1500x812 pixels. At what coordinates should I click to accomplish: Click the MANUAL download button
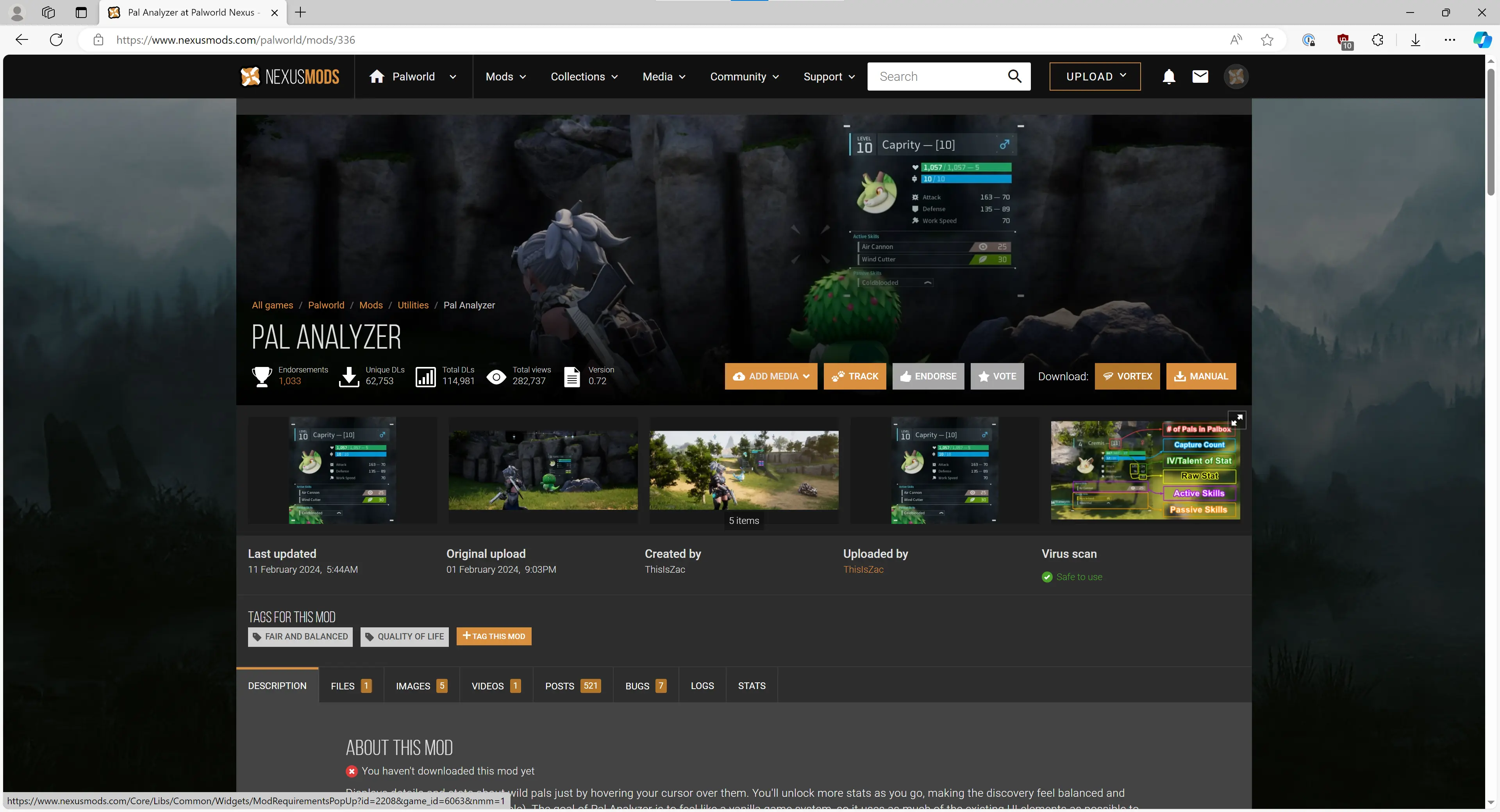1201,376
